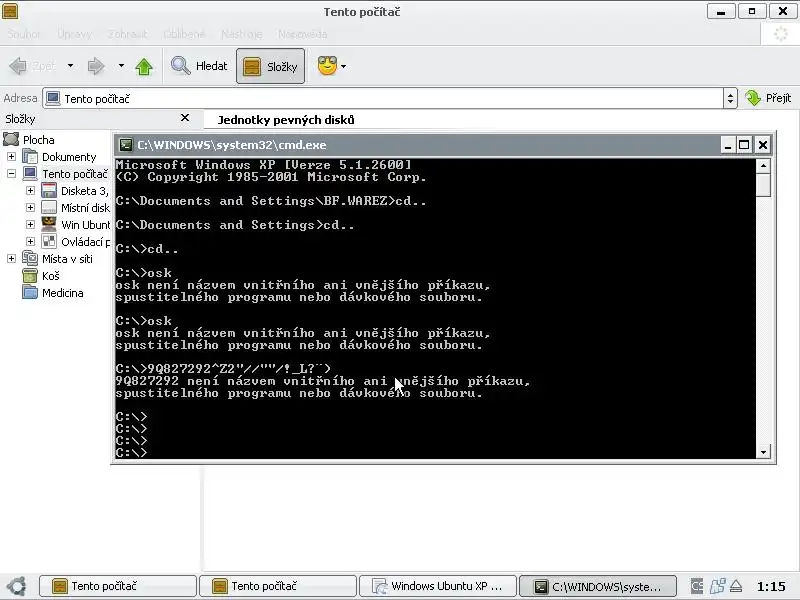
Task: Open the address bar dropdown stepper
Action: 730,98
